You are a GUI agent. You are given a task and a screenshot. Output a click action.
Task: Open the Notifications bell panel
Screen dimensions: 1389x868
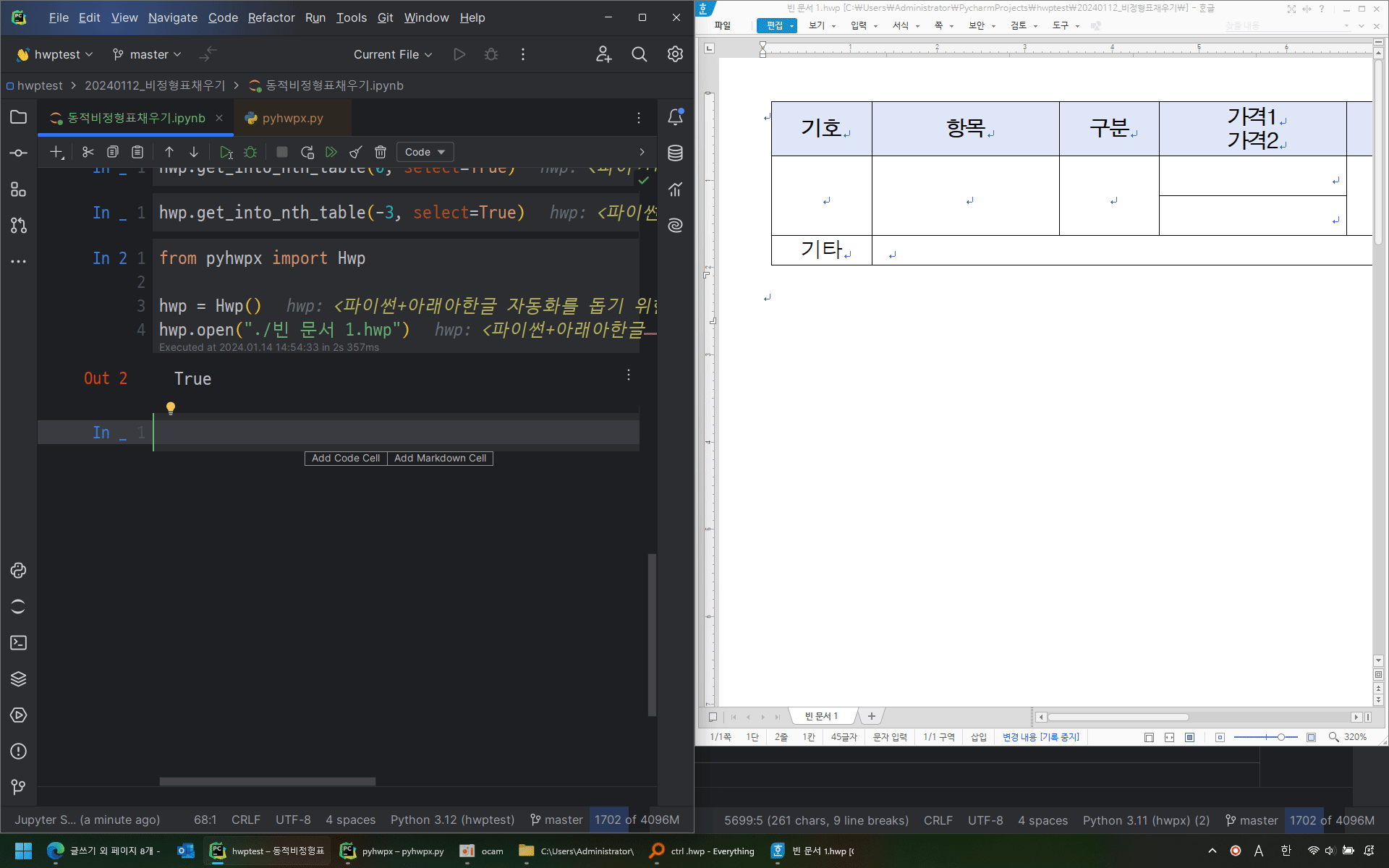(x=675, y=117)
